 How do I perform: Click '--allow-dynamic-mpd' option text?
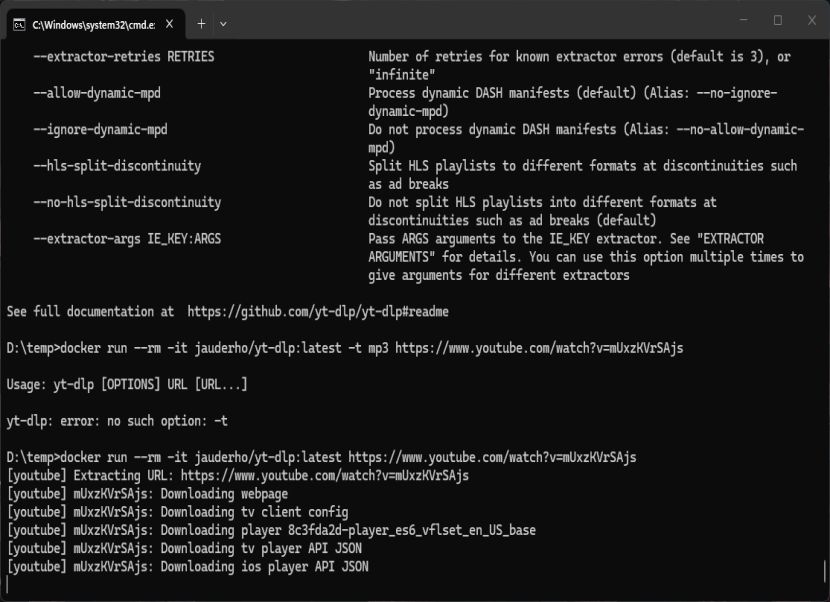(x=97, y=93)
